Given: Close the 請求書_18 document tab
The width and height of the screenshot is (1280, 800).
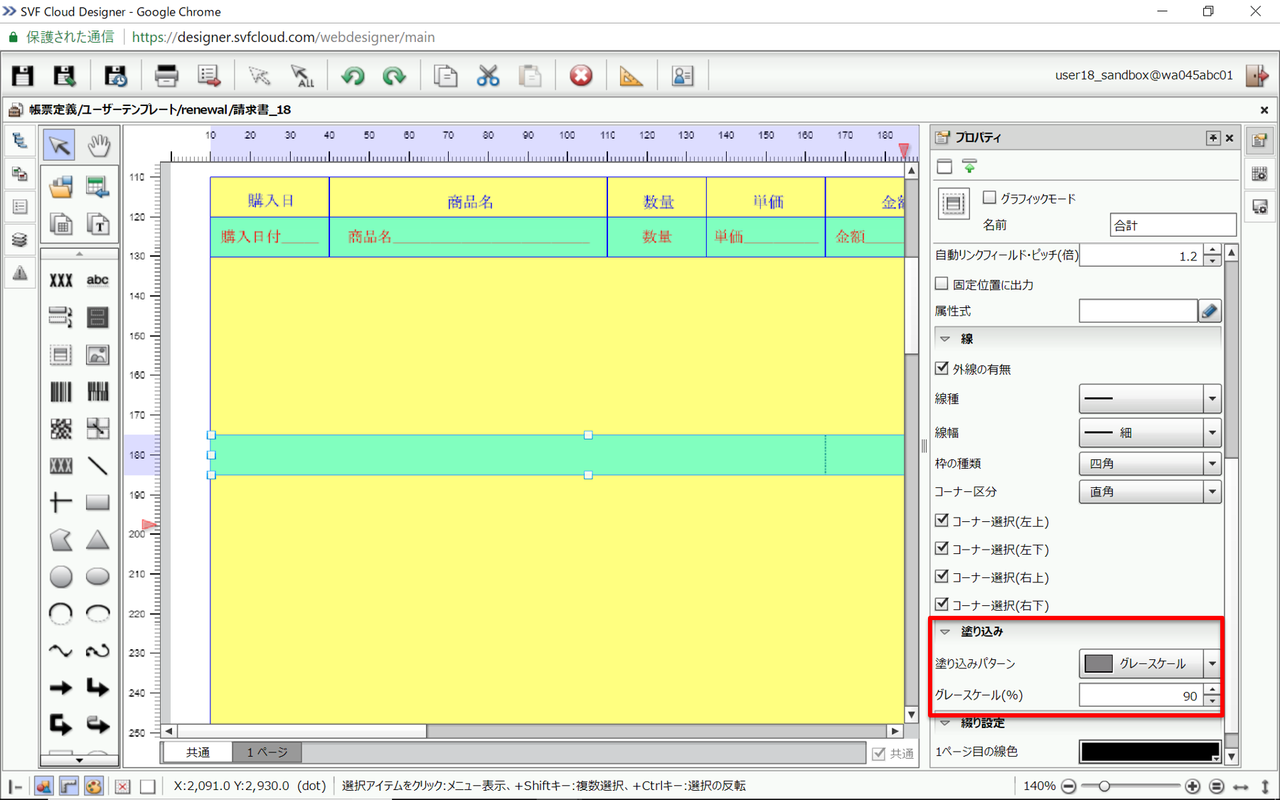Looking at the screenshot, I should point(1264,110).
